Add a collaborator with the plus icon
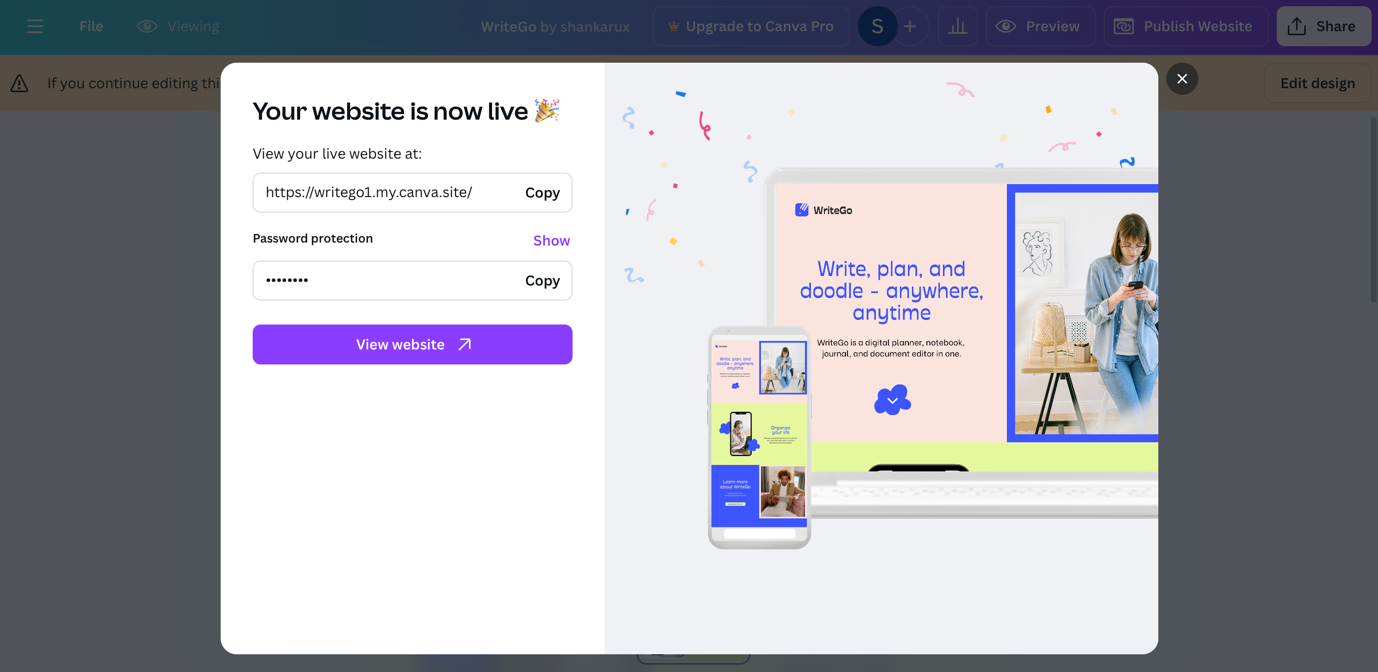Image resolution: width=1378 pixels, height=672 pixels. tap(910, 27)
